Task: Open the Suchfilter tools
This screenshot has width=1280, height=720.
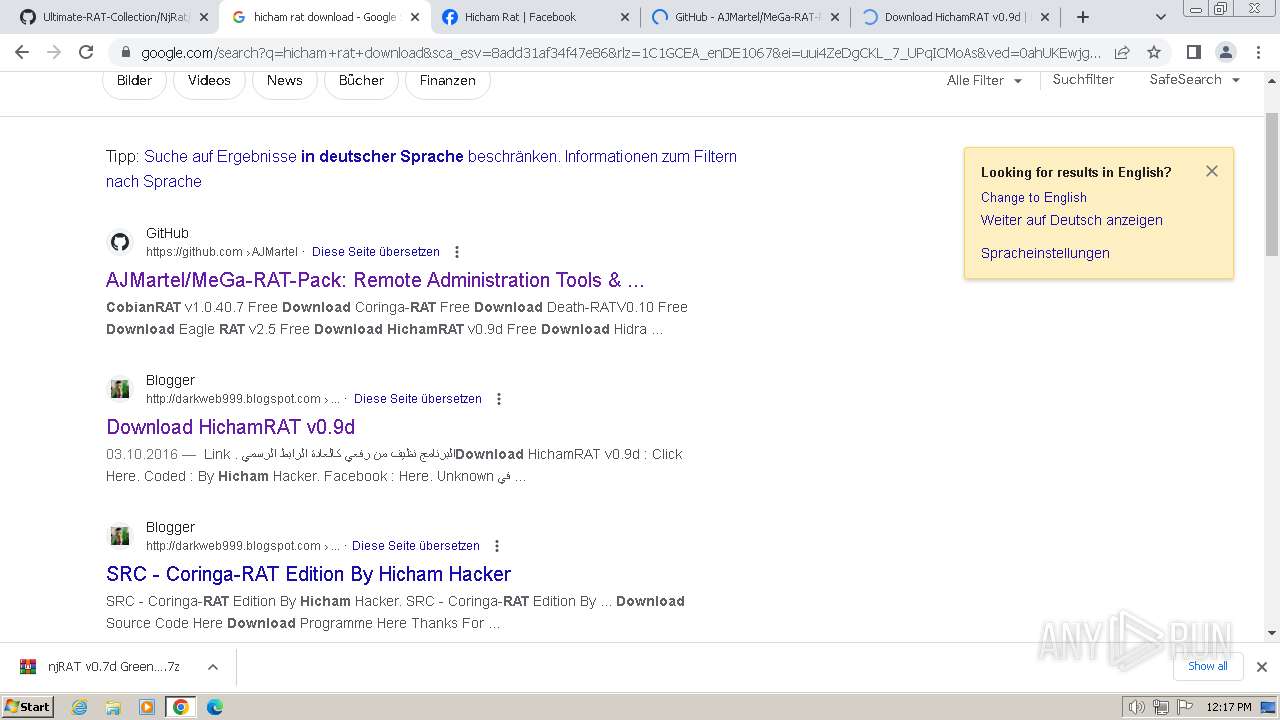Action: pyautogui.click(x=1083, y=79)
